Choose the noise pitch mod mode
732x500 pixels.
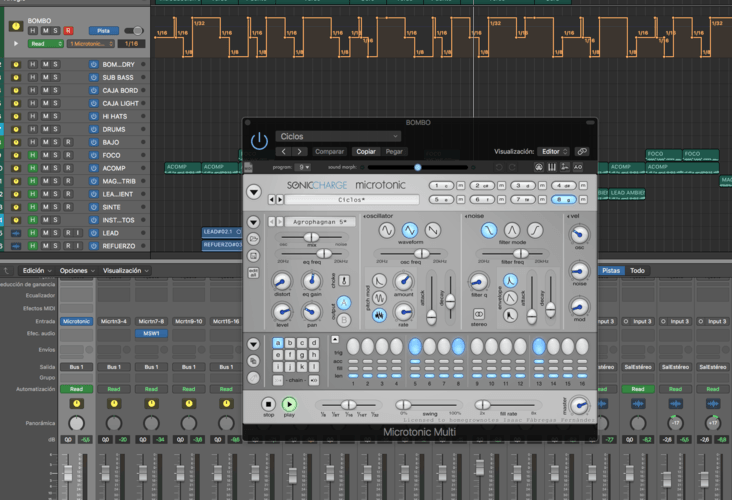(379, 315)
